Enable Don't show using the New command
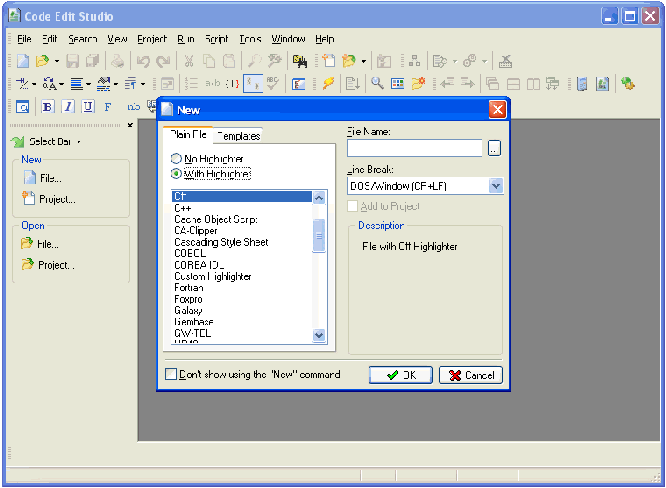666x488 pixels. (171, 374)
